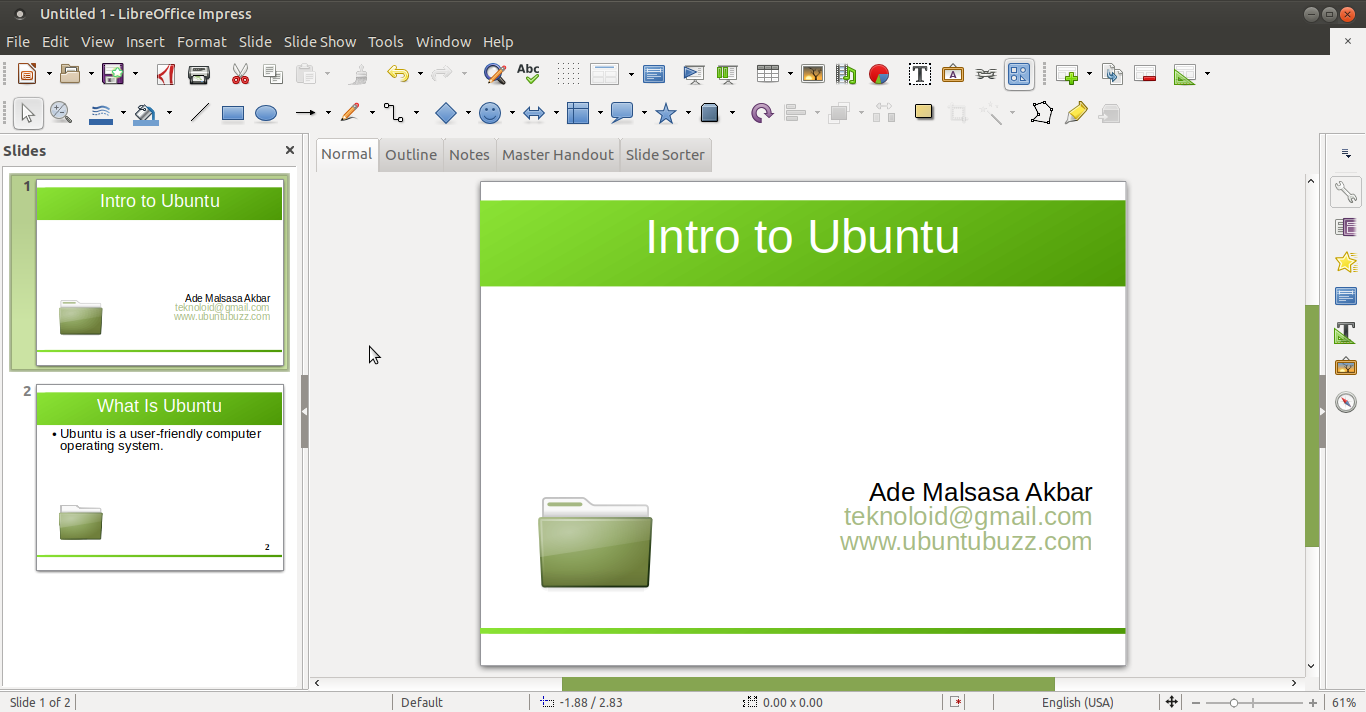Click English (USA) in the status bar
Image resolution: width=1366 pixels, height=712 pixels.
click(x=1078, y=702)
